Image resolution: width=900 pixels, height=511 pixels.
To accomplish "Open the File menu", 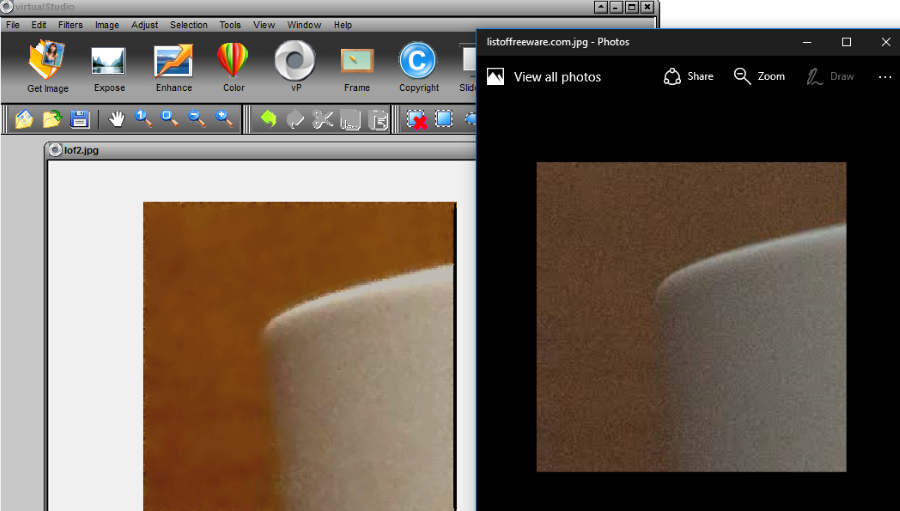I will point(13,25).
